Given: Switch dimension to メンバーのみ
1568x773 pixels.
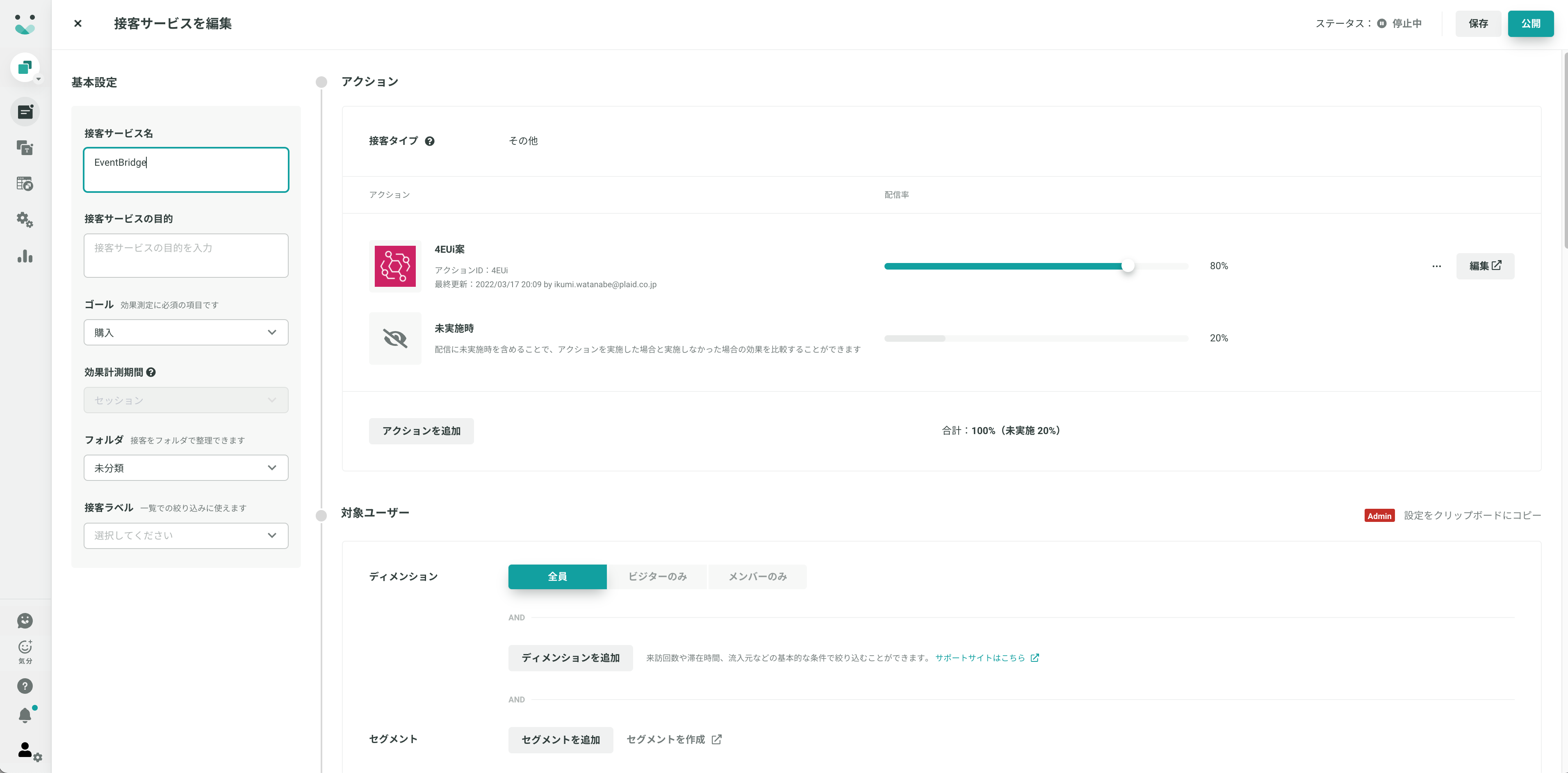Looking at the screenshot, I should [757, 577].
